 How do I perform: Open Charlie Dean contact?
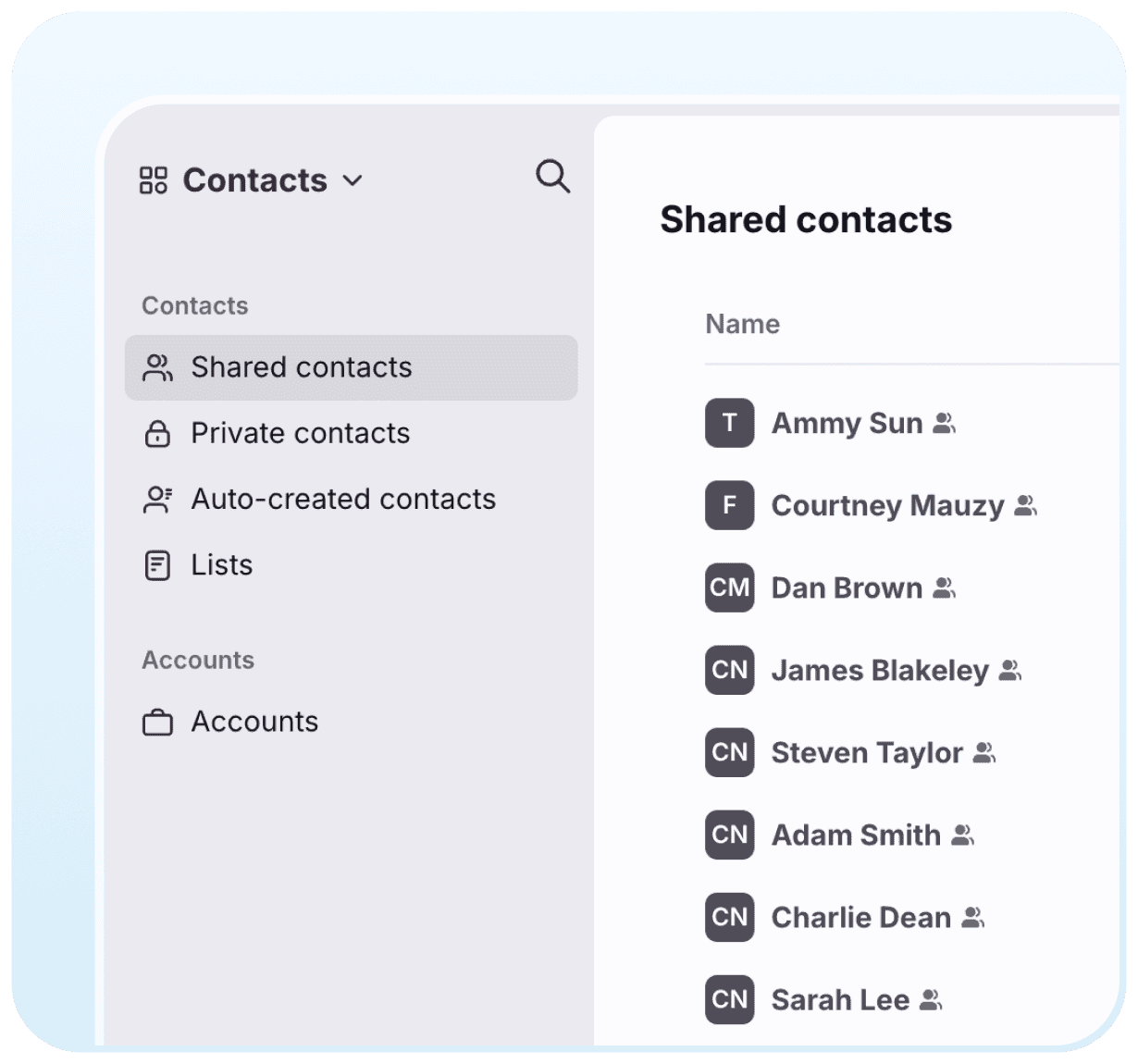tap(860, 917)
